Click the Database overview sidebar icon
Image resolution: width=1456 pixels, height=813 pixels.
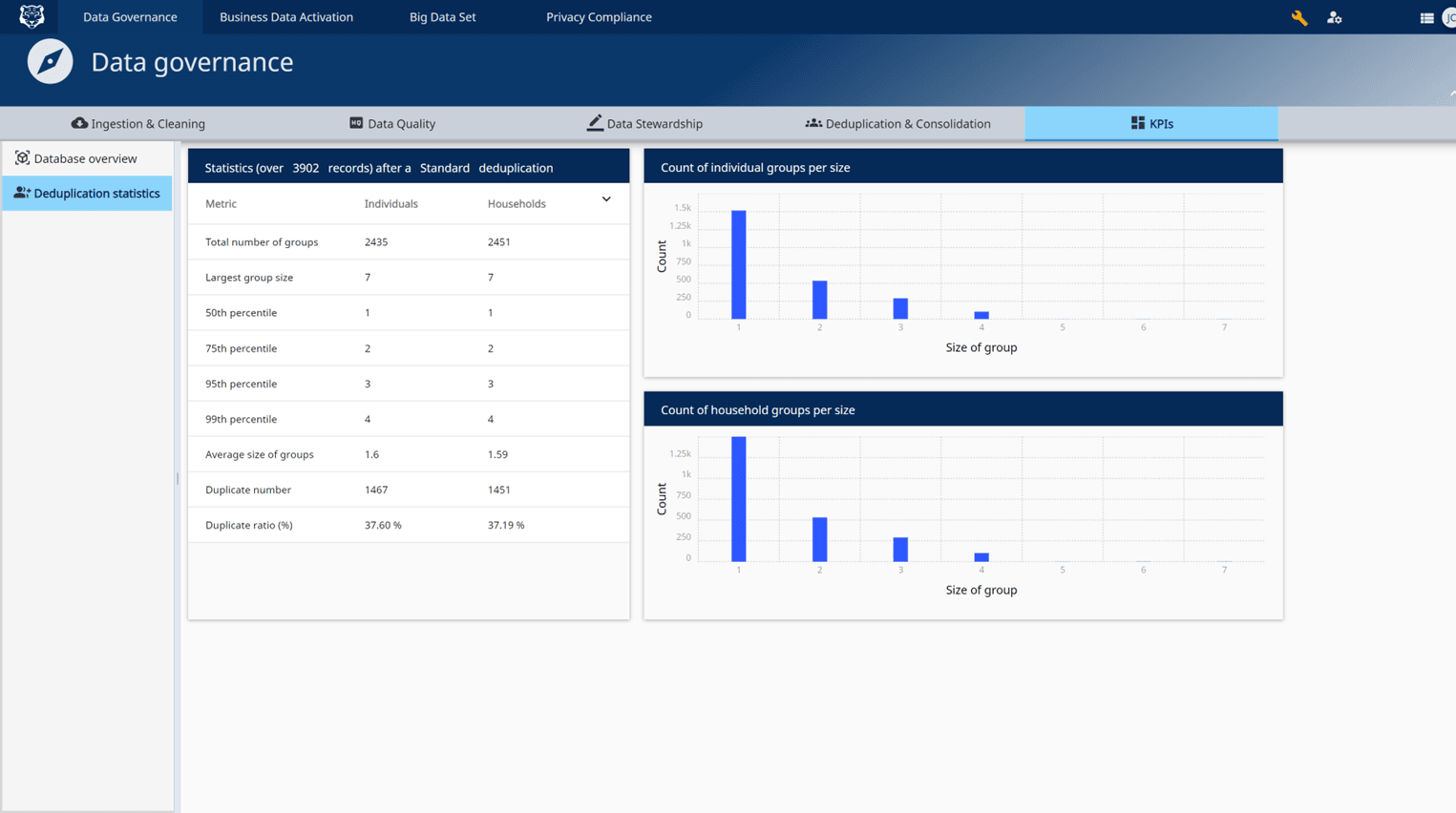click(22, 158)
